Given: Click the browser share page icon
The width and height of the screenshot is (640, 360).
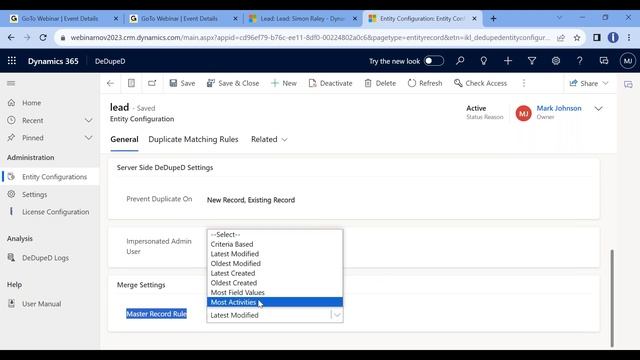Looking at the screenshot, I should click(561, 38).
